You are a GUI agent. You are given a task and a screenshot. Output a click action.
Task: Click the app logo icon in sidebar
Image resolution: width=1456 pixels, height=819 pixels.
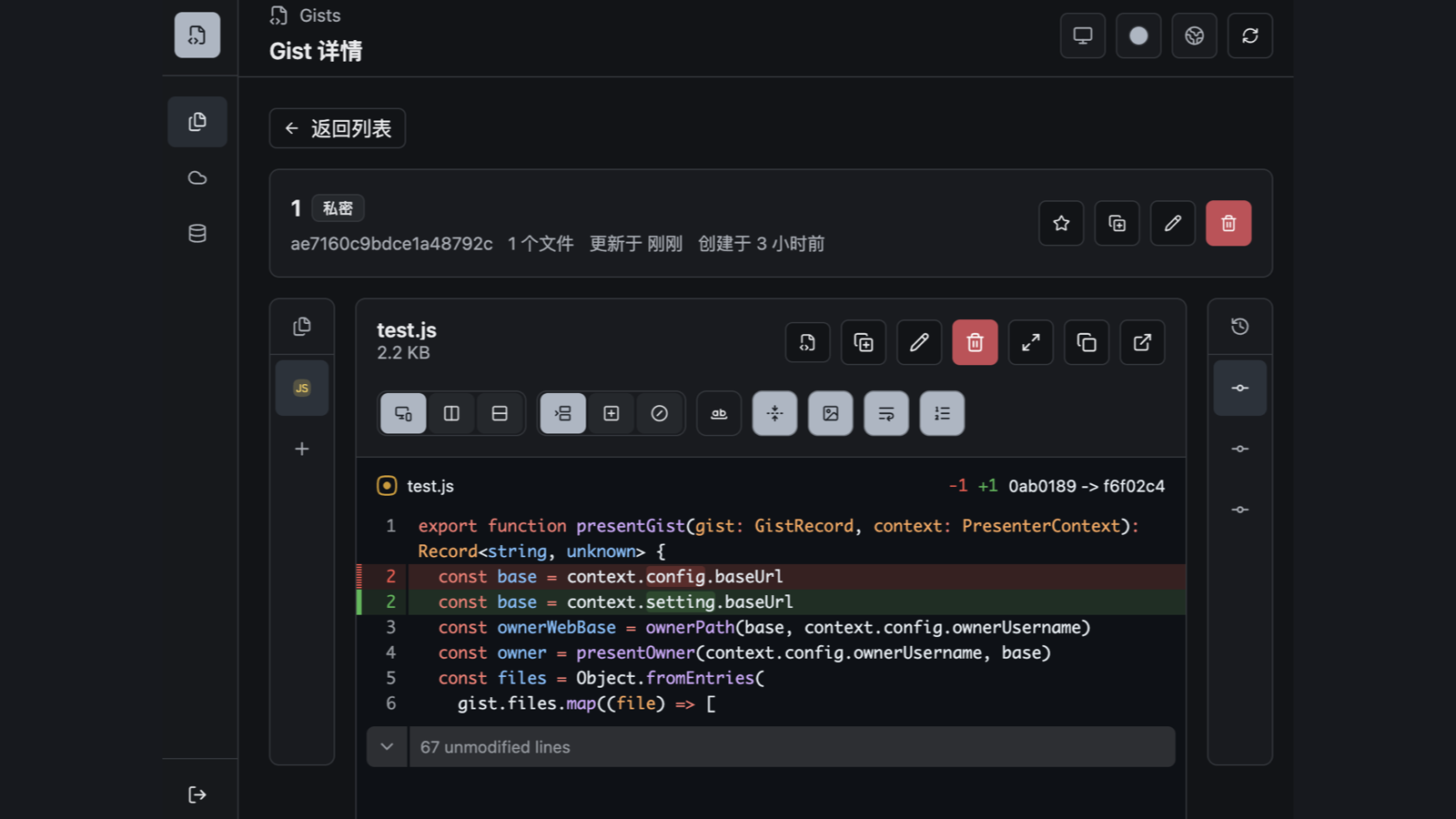[x=197, y=35]
